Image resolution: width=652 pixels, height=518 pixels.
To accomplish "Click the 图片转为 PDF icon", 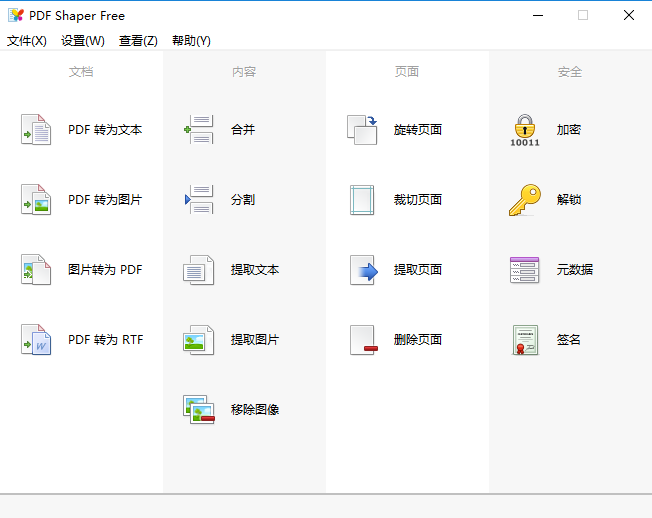I will pos(36,269).
